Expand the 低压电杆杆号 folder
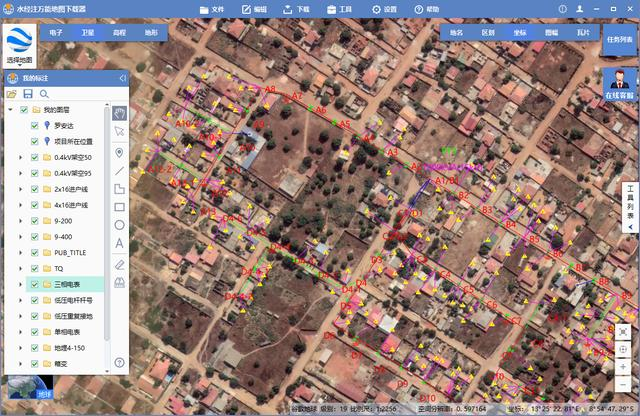The image size is (640, 416). coord(20,300)
